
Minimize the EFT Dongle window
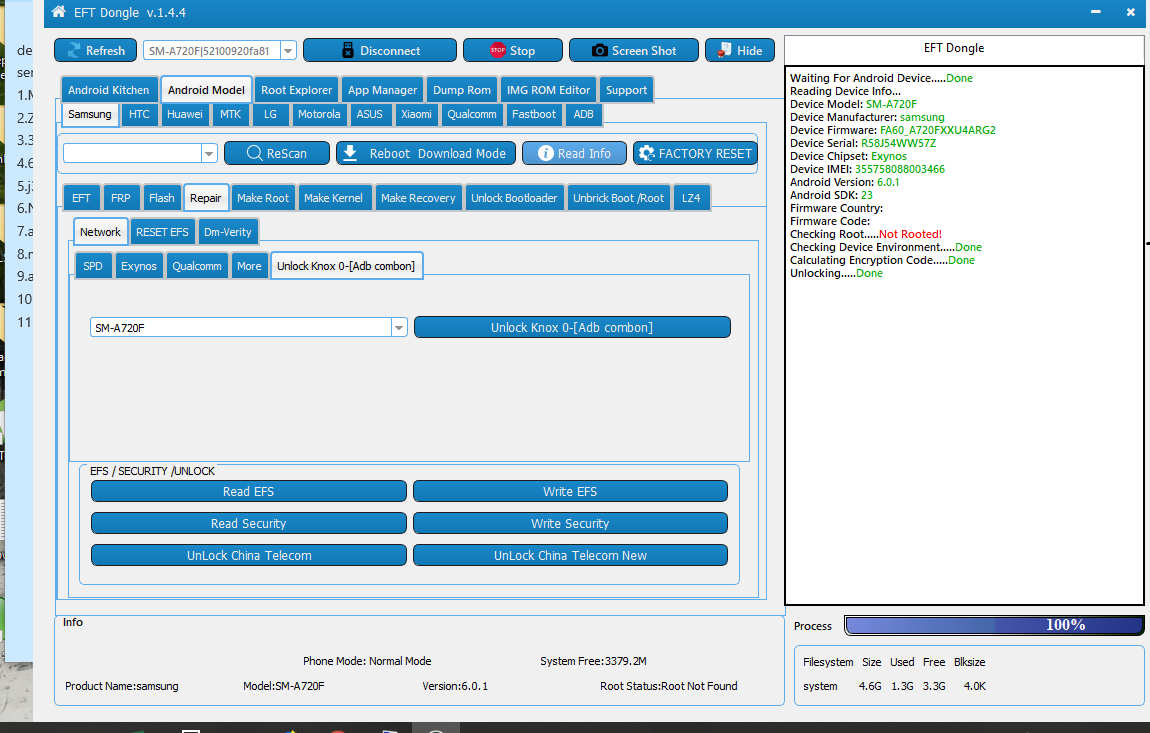coord(1096,12)
